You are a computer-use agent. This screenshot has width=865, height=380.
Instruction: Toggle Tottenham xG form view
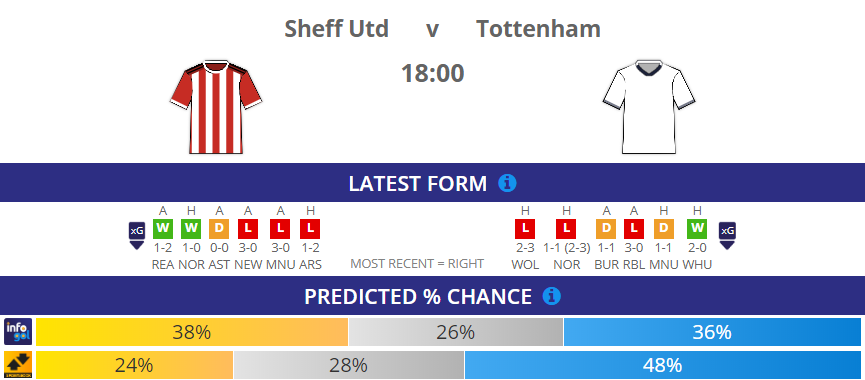(x=727, y=236)
